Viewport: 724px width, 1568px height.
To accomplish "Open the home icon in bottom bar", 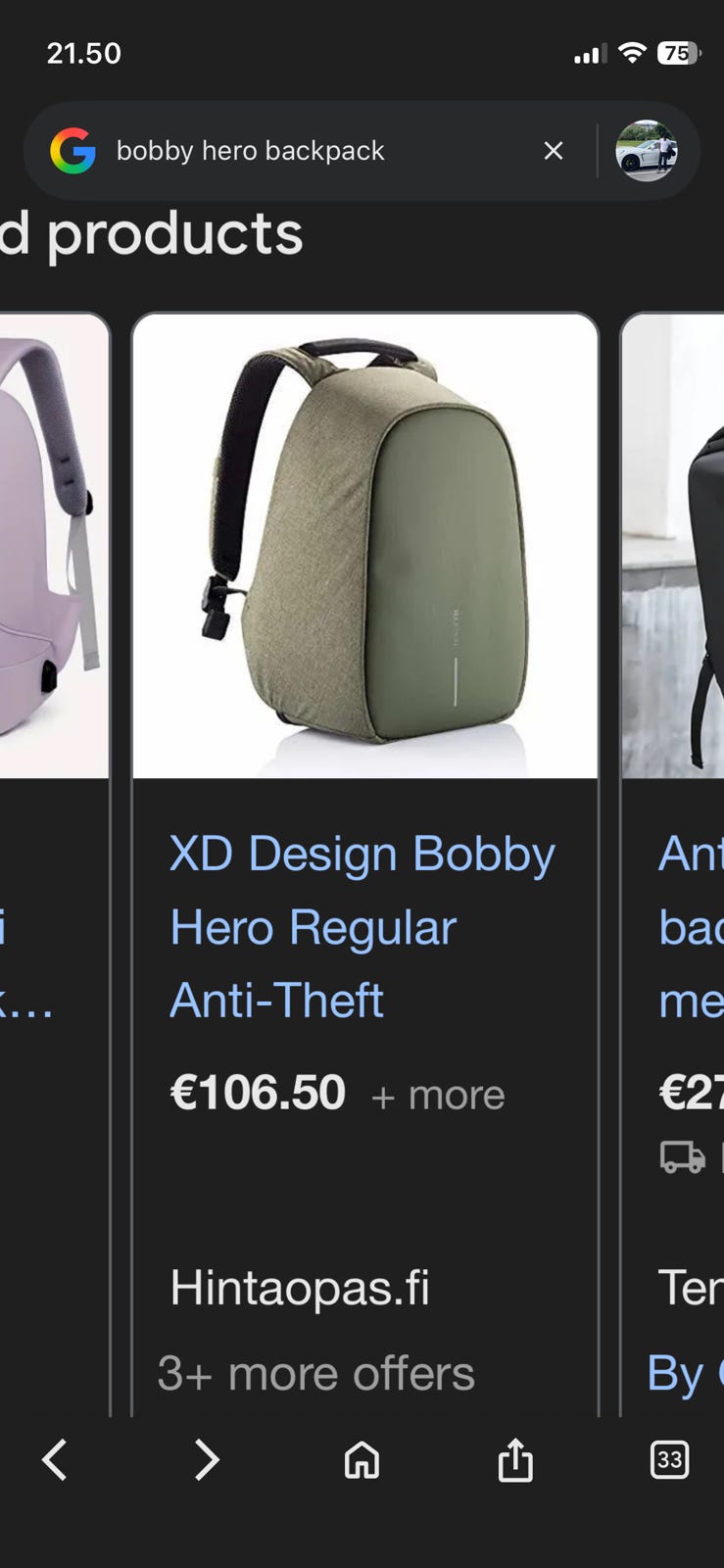I will 362,1460.
